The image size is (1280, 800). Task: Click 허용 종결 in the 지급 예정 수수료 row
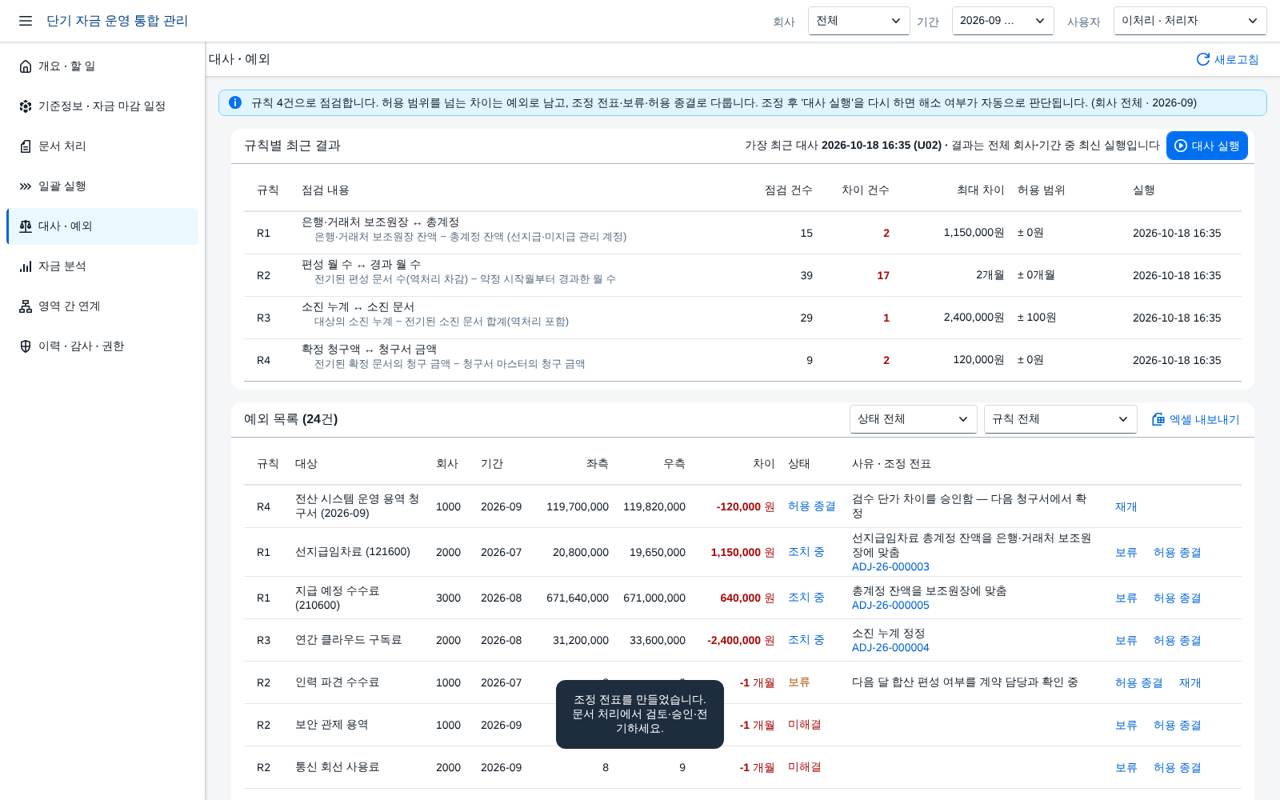point(1177,598)
